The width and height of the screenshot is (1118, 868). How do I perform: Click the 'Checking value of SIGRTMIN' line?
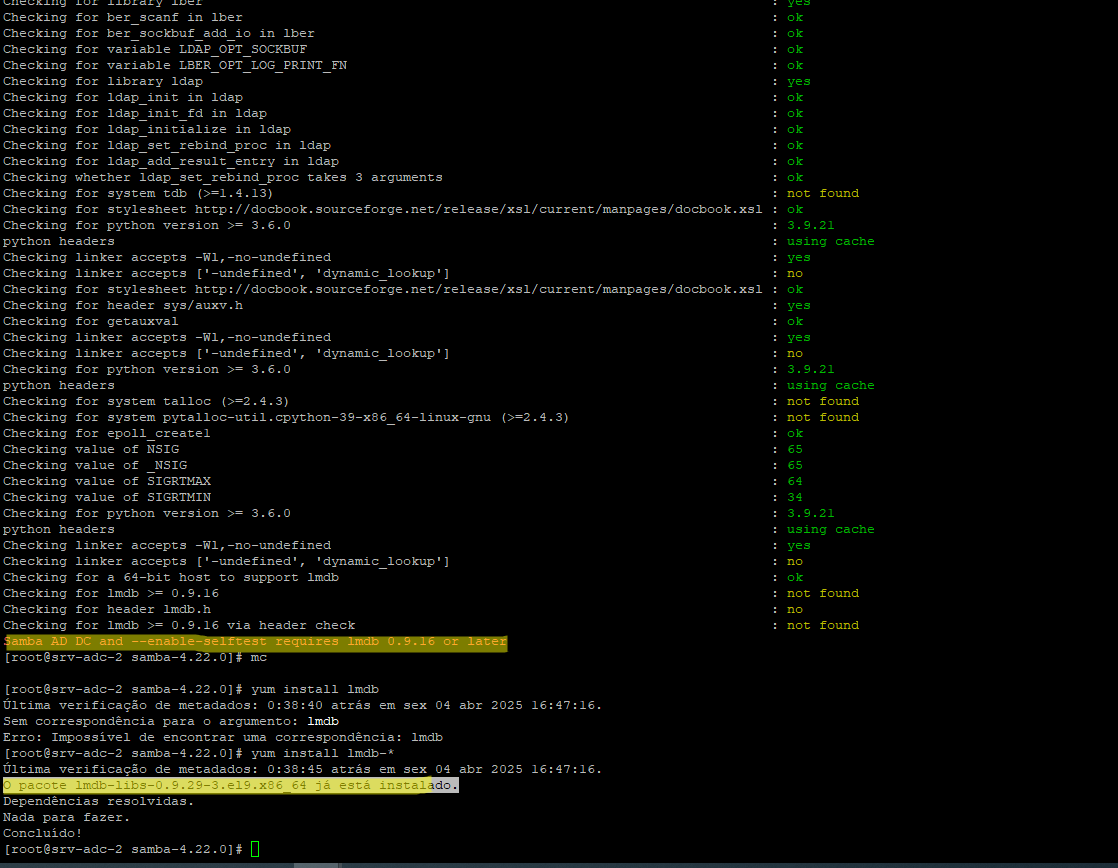pyautogui.click(x=107, y=497)
